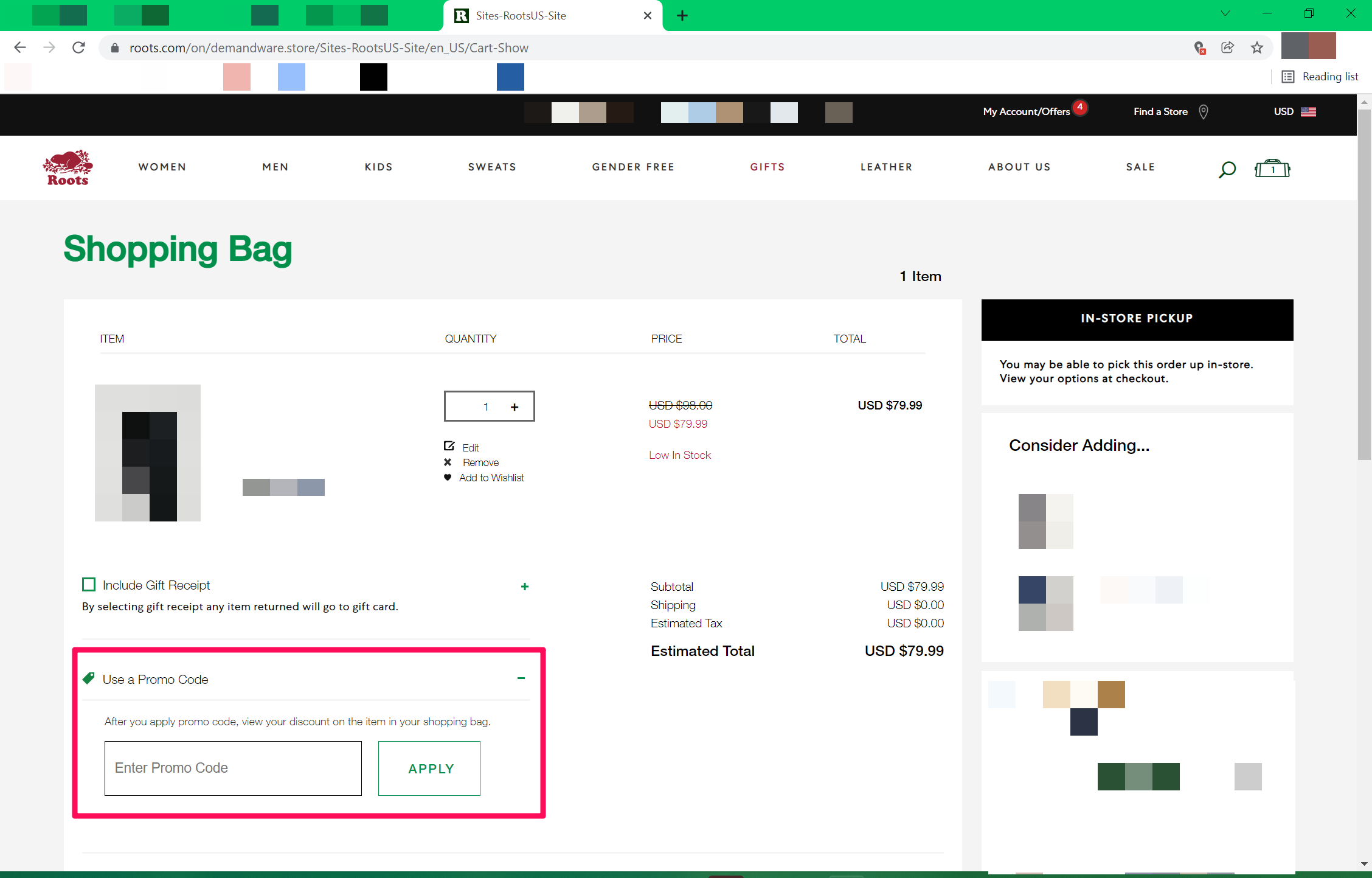Open the GENDER FREE menu
The image size is (1372, 878).
(x=633, y=167)
